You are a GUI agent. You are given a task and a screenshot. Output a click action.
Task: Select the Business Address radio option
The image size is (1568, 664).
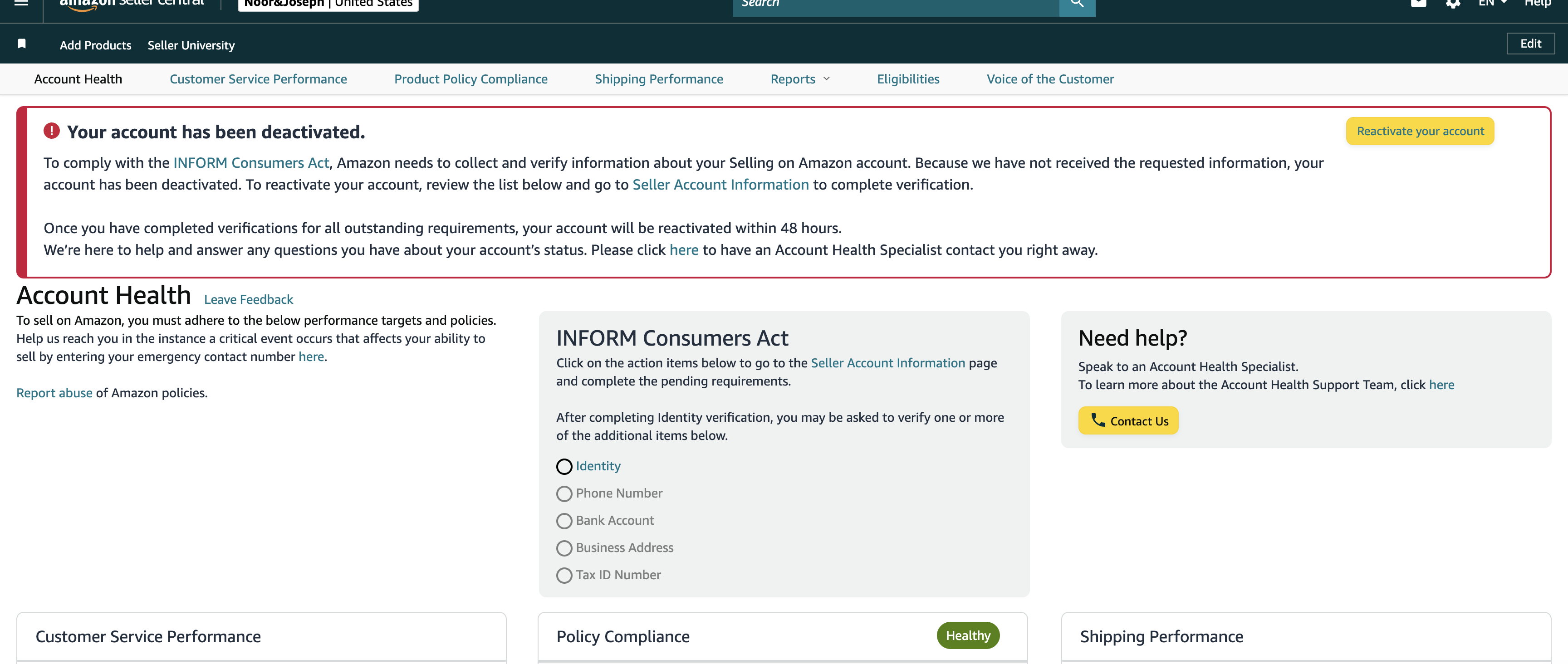click(564, 548)
